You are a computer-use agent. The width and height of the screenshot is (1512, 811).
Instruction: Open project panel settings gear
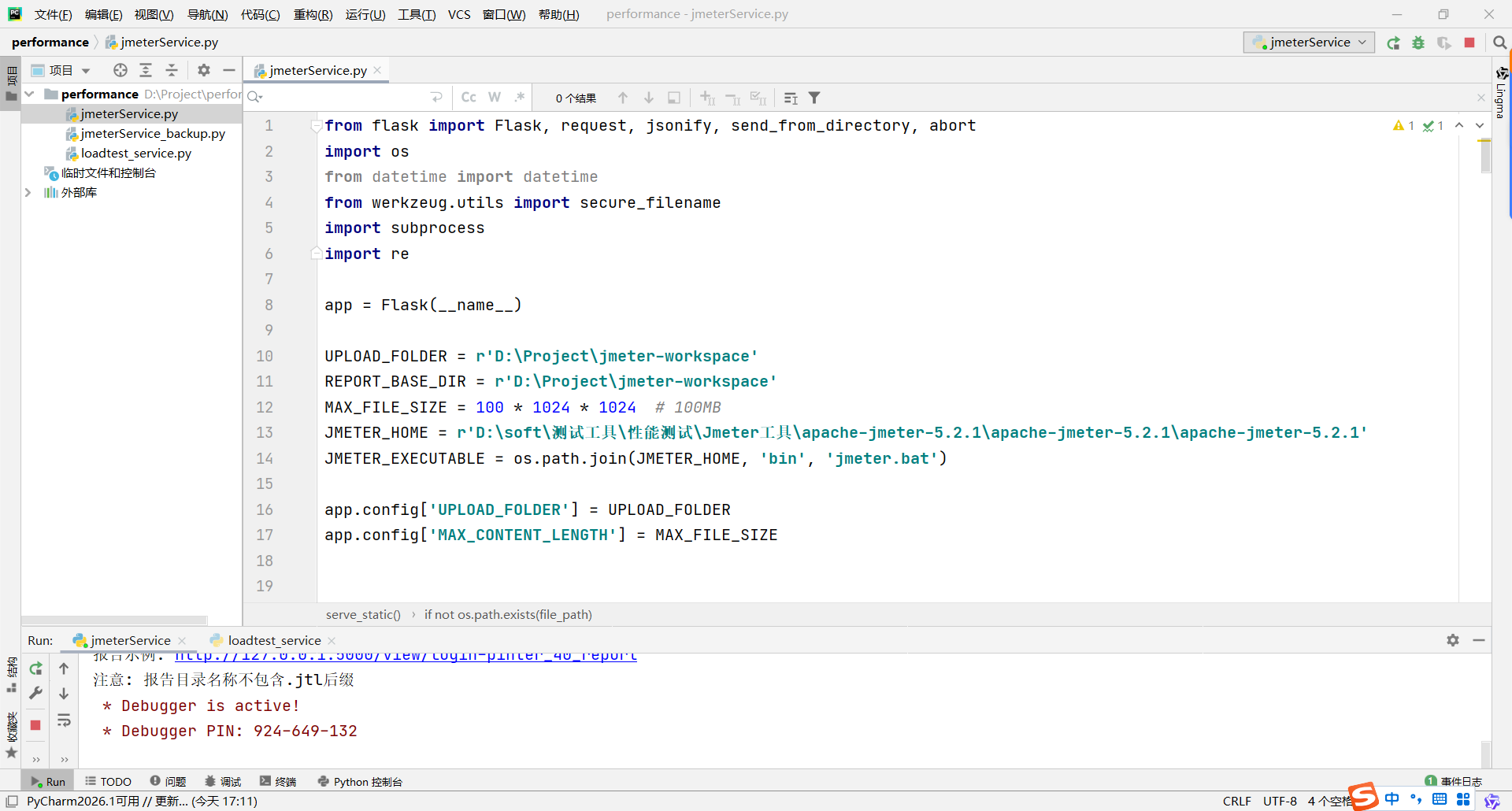204,70
